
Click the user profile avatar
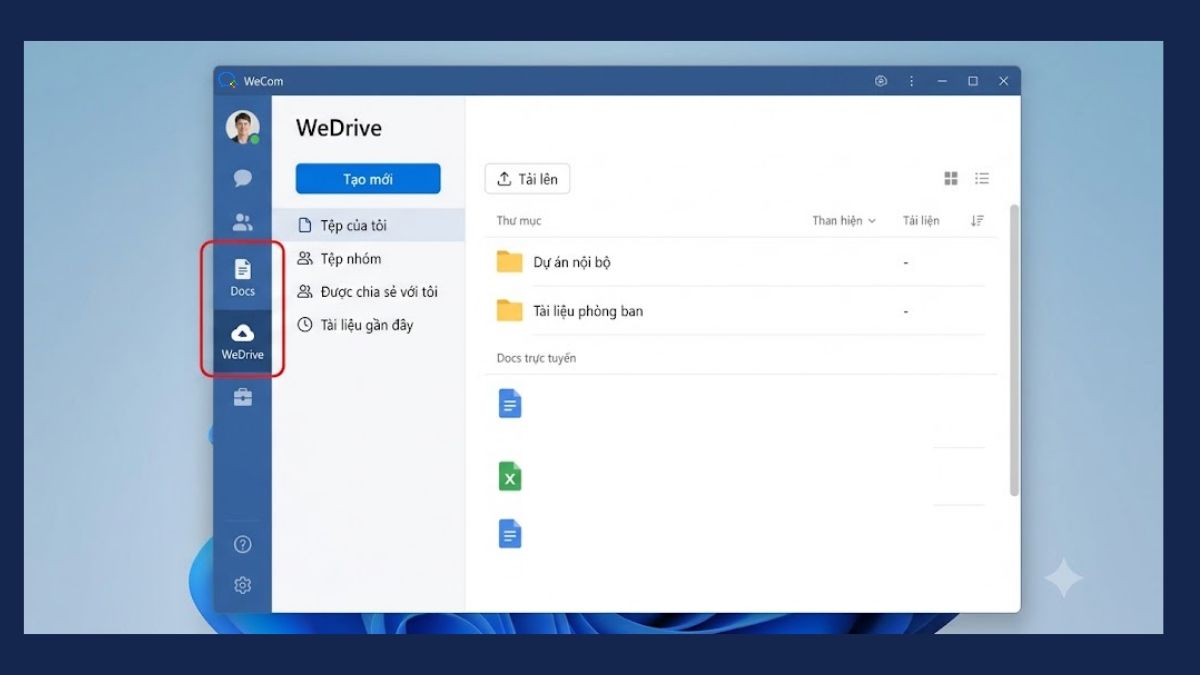[x=242, y=127]
